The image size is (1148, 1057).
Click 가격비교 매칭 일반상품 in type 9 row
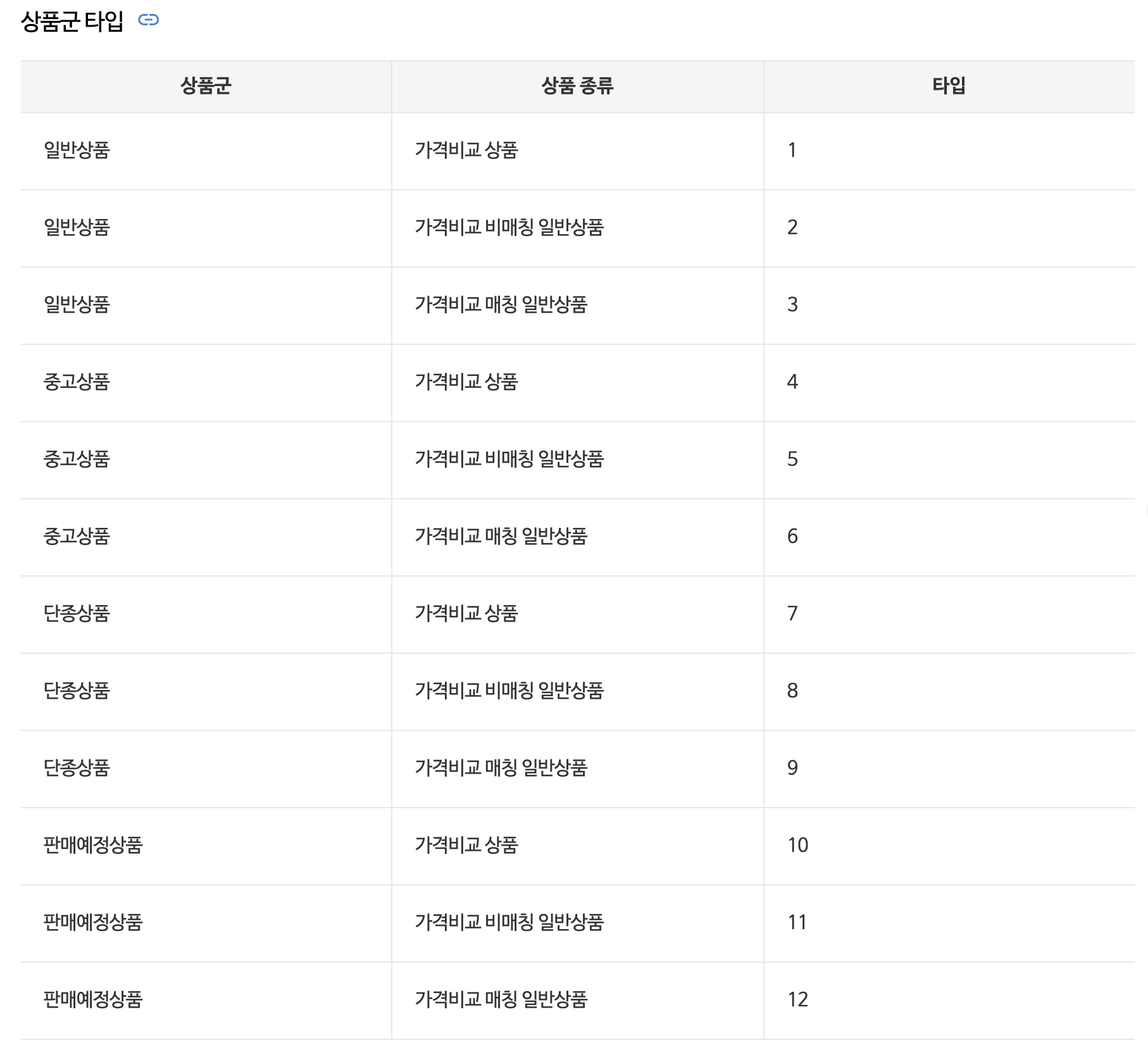click(501, 768)
